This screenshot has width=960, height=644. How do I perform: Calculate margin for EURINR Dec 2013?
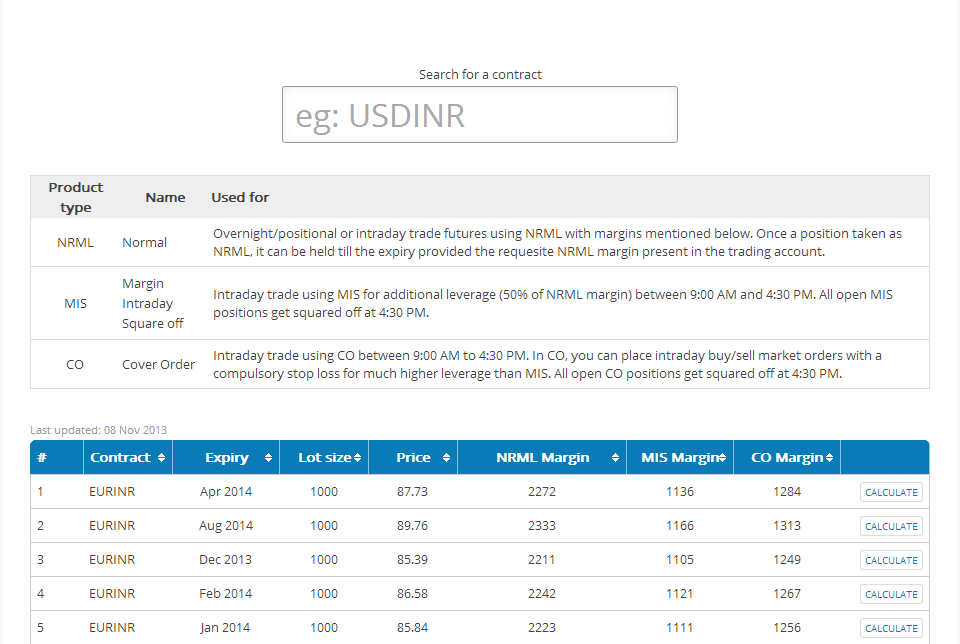coord(891,560)
